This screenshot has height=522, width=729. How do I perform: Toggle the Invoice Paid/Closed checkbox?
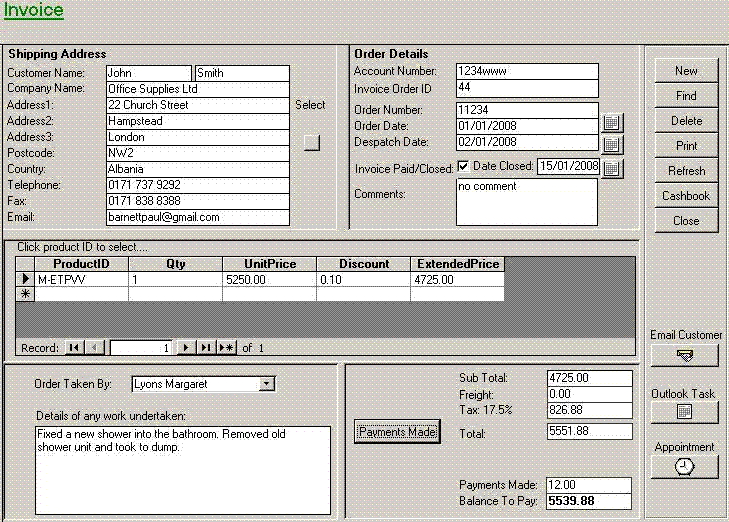pyautogui.click(x=463, y=166)
